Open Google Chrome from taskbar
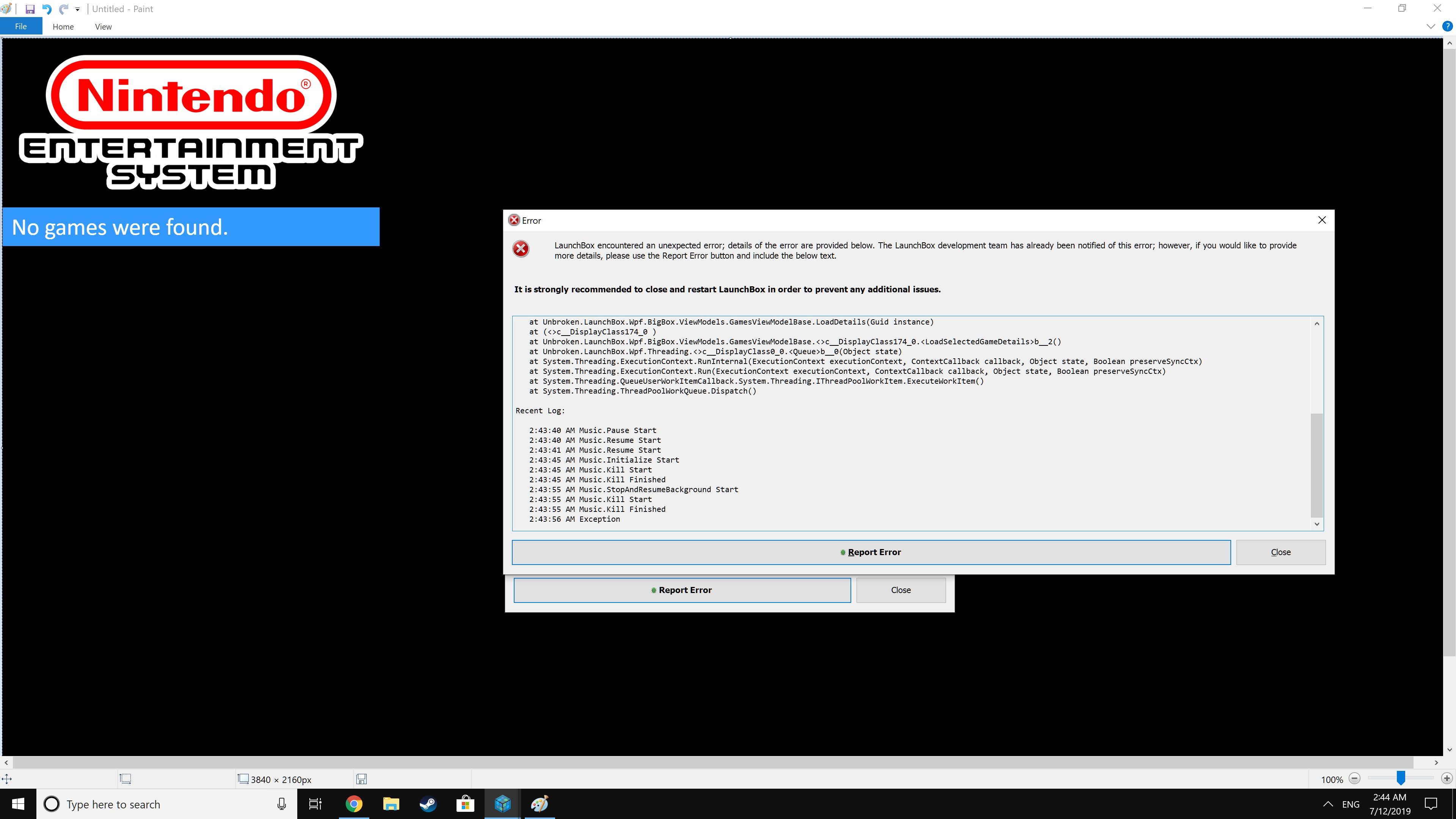Viewport: 1456px width, 819px height. (x=354, y=804)
